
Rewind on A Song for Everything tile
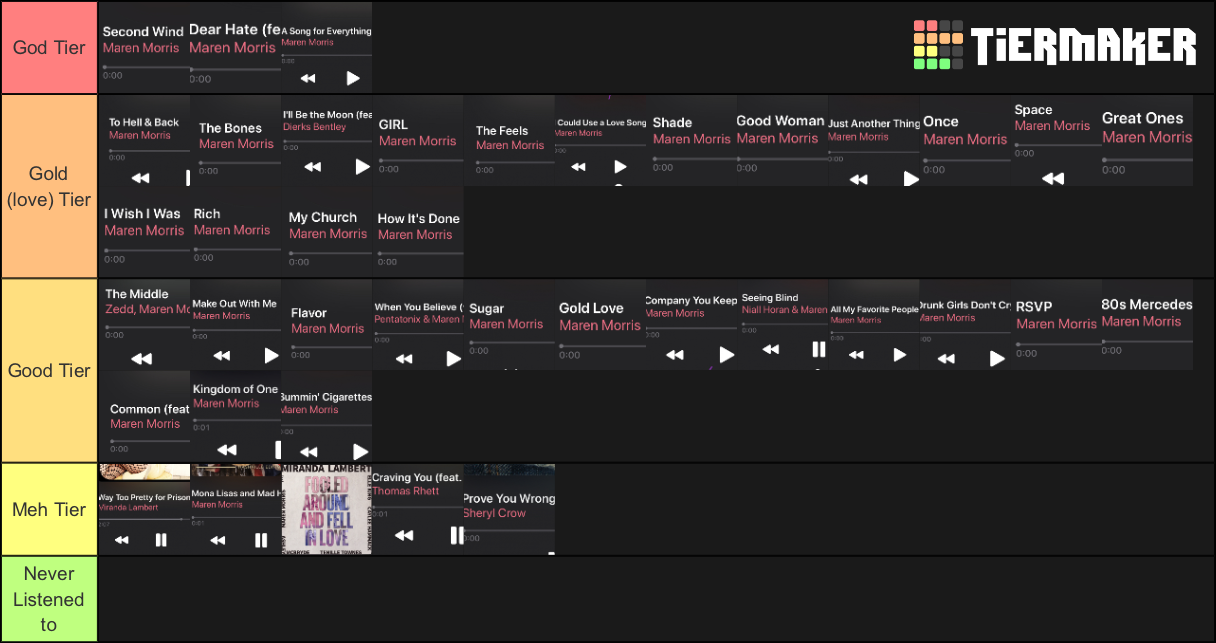308,78
